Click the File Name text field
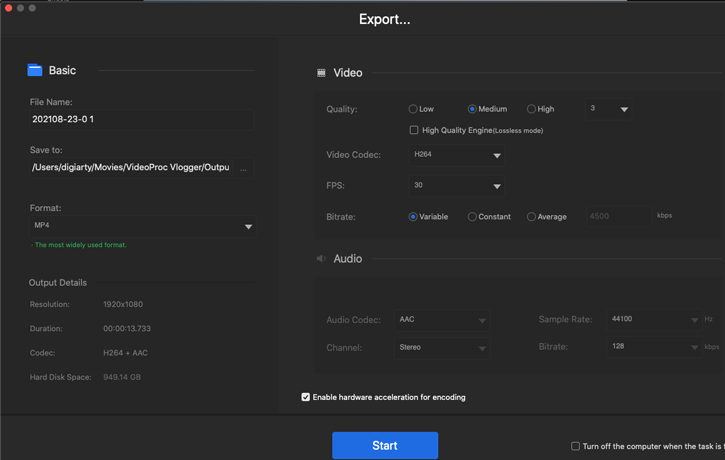 (141, 120)
